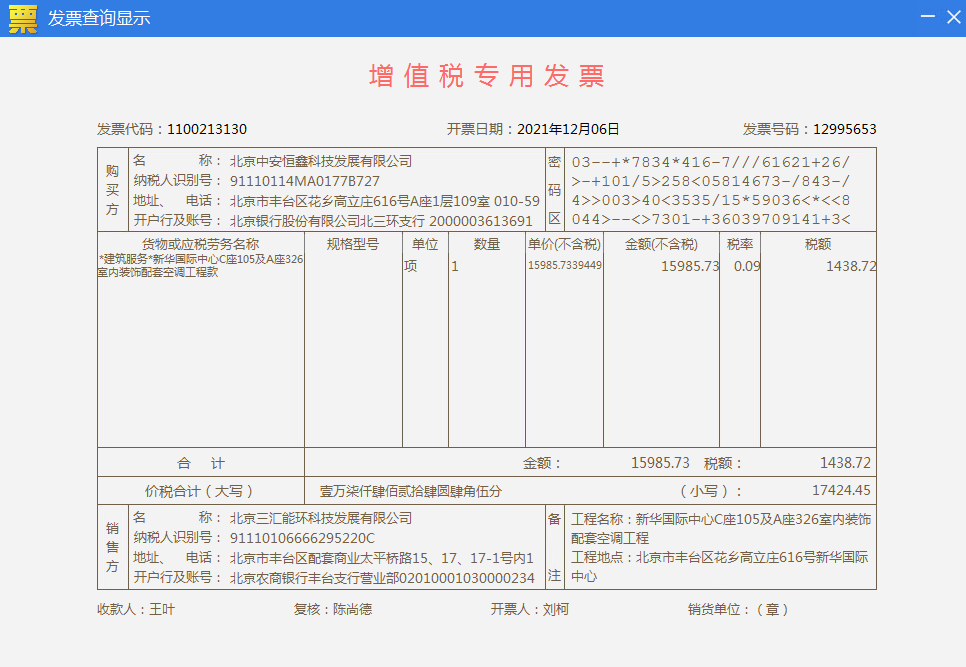Select invoice number 12995653
966x667 pixels.
844,129
